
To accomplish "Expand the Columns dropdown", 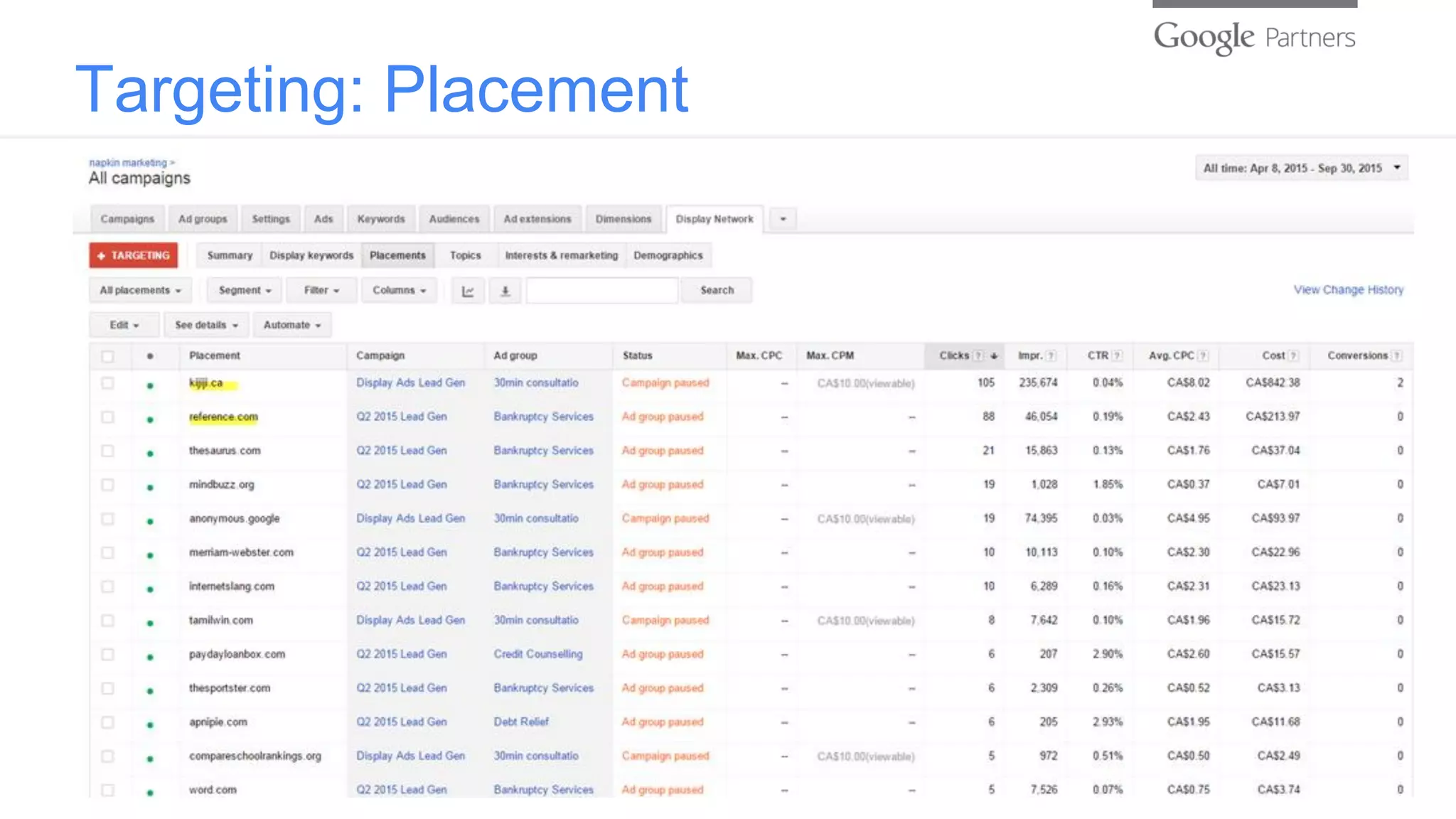I will pyautogui.click(x=399, y=291).
